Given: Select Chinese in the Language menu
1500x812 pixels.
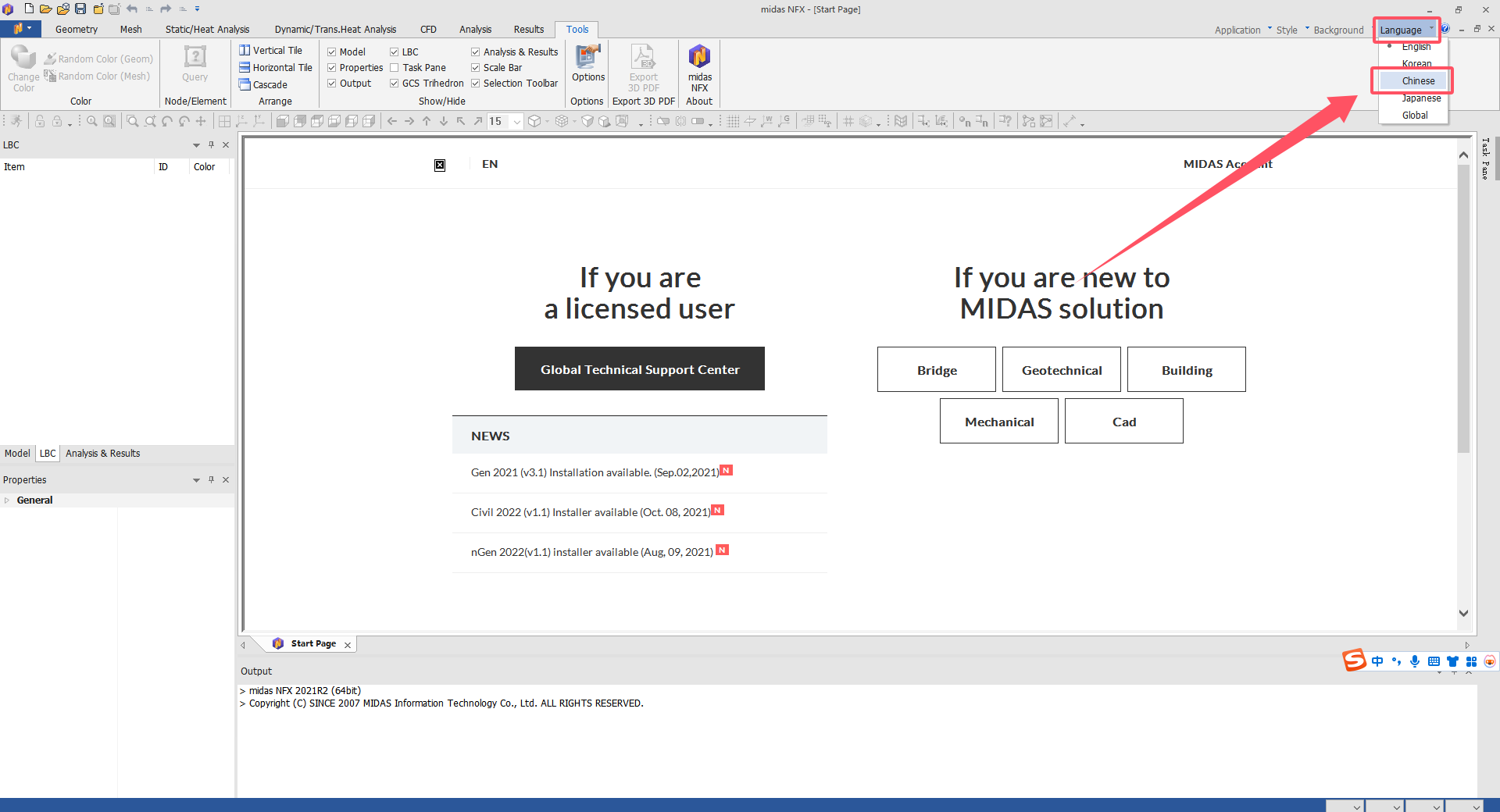Looking at the screenshot, I should point(1414,80).
